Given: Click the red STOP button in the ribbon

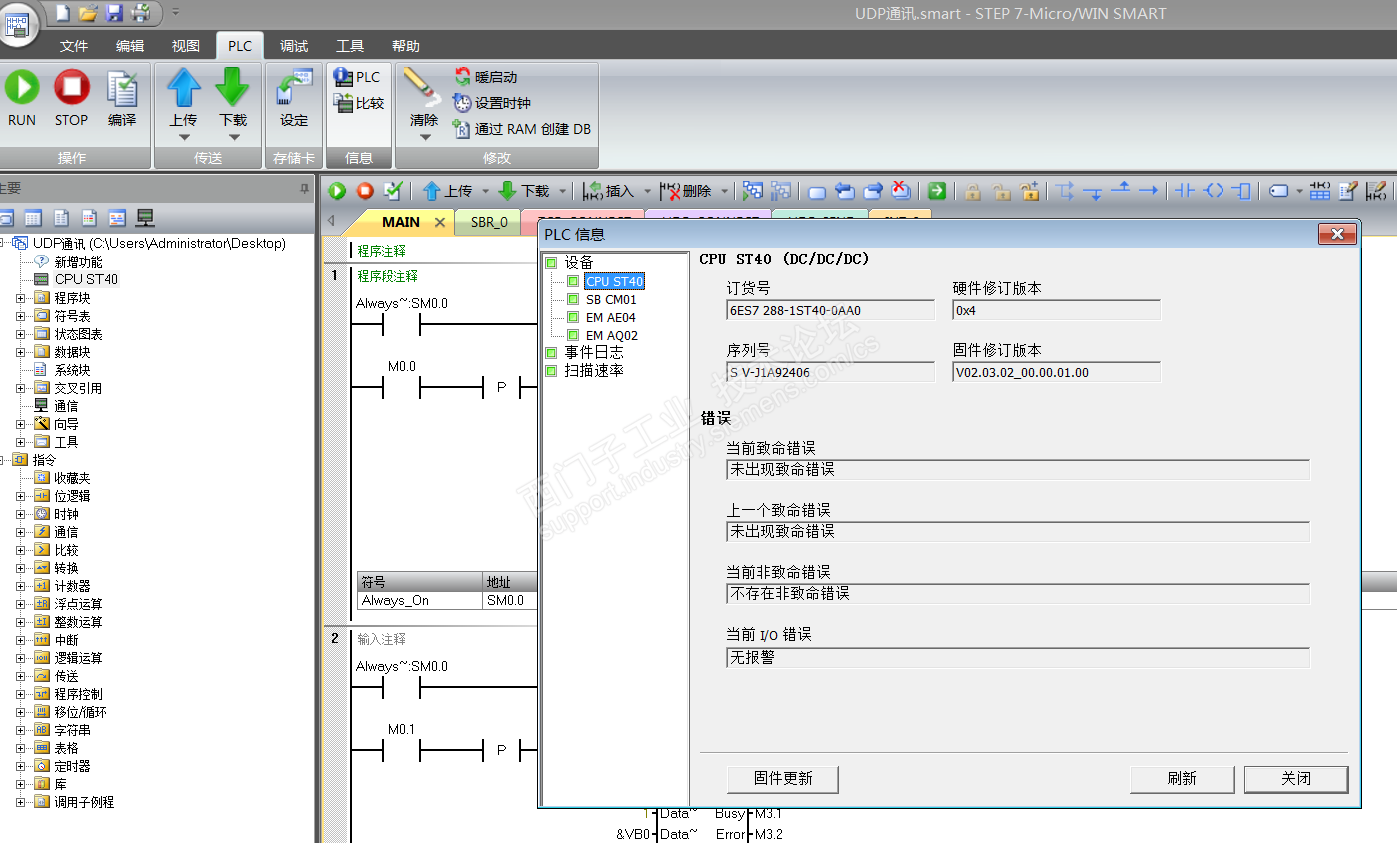Looking at the screenshot, I should 71,88.
